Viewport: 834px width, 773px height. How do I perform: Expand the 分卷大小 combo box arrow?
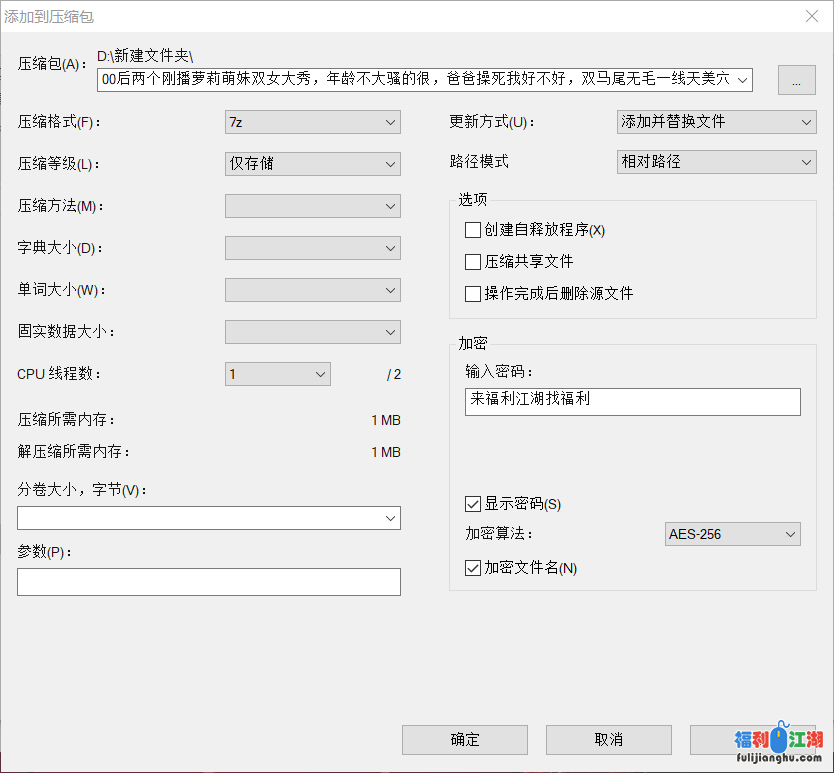click(x=389, y=518)
